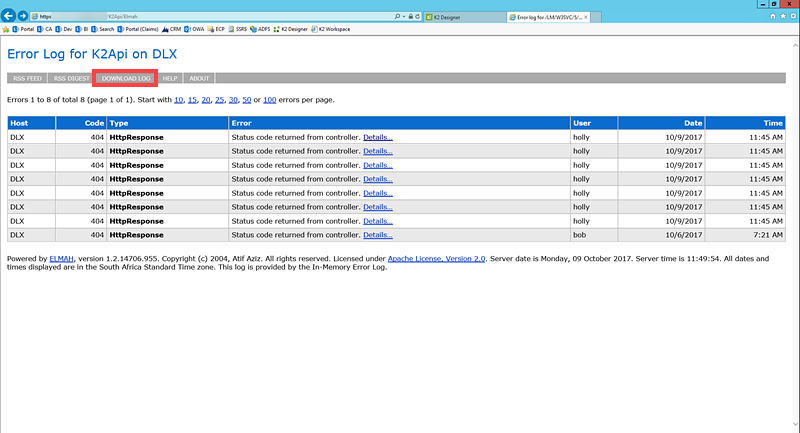The image size is (800, 433).
Task: Open Apache License, Version 2.0 link
Action: point(436,259)
